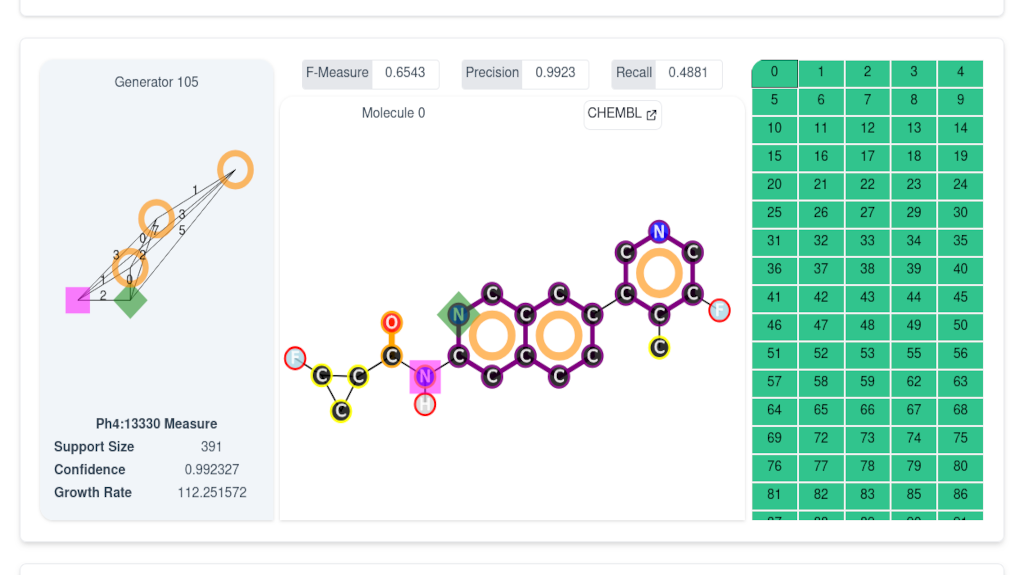Click the Ph4:13330 Measure heading
The height and width of the screenshot is (575, 1024).
tap(156, 424)
